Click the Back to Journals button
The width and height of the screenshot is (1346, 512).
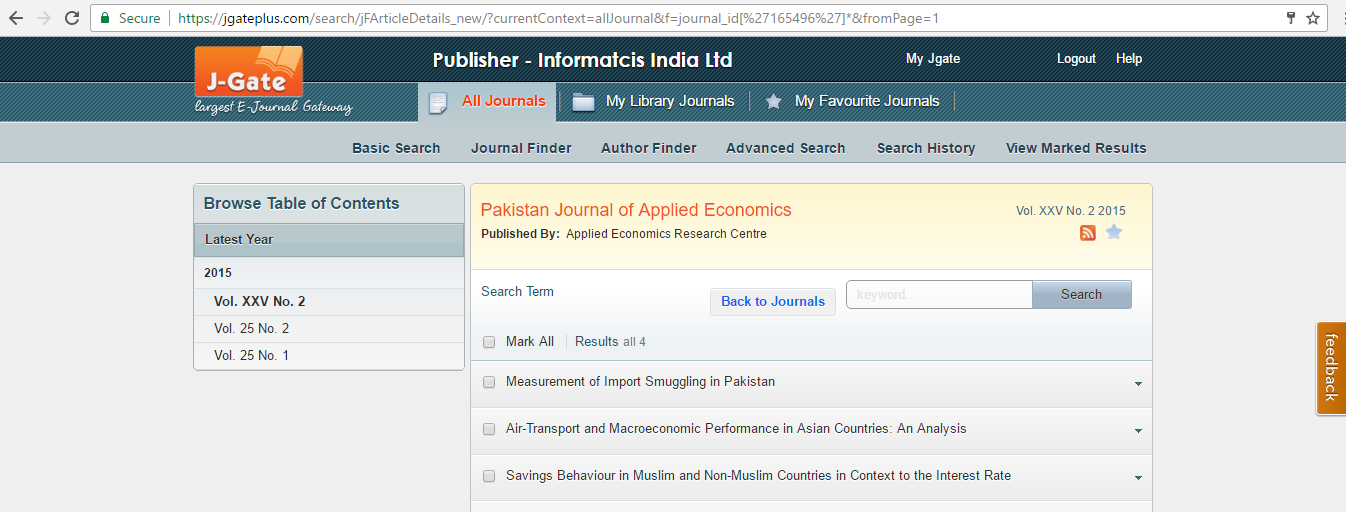[773, 301]
